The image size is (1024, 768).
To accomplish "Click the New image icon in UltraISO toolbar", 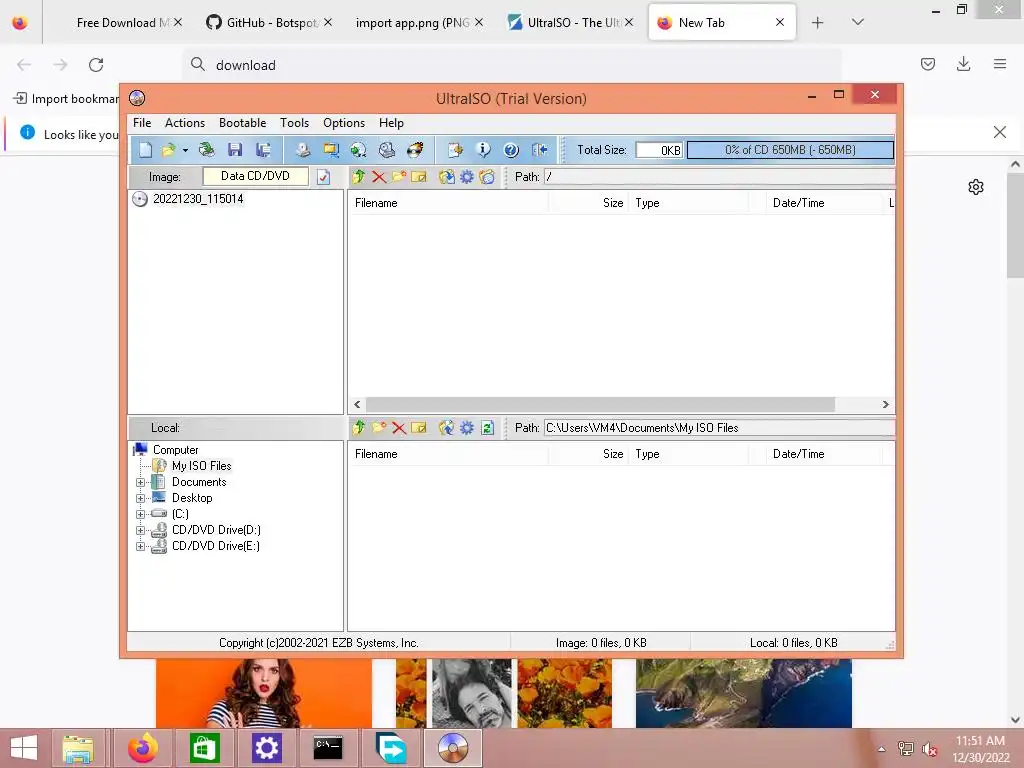I will (x=145, y=150).
